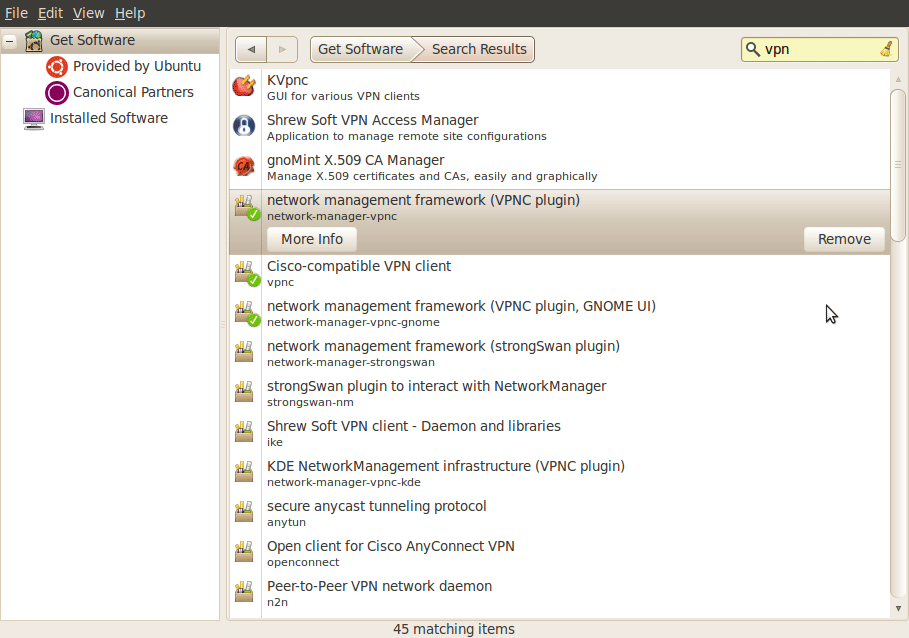Select 'Shrew Soft VPN client - Daemon and libraries'
Viewport: 909px width, 638px height.
413,426
